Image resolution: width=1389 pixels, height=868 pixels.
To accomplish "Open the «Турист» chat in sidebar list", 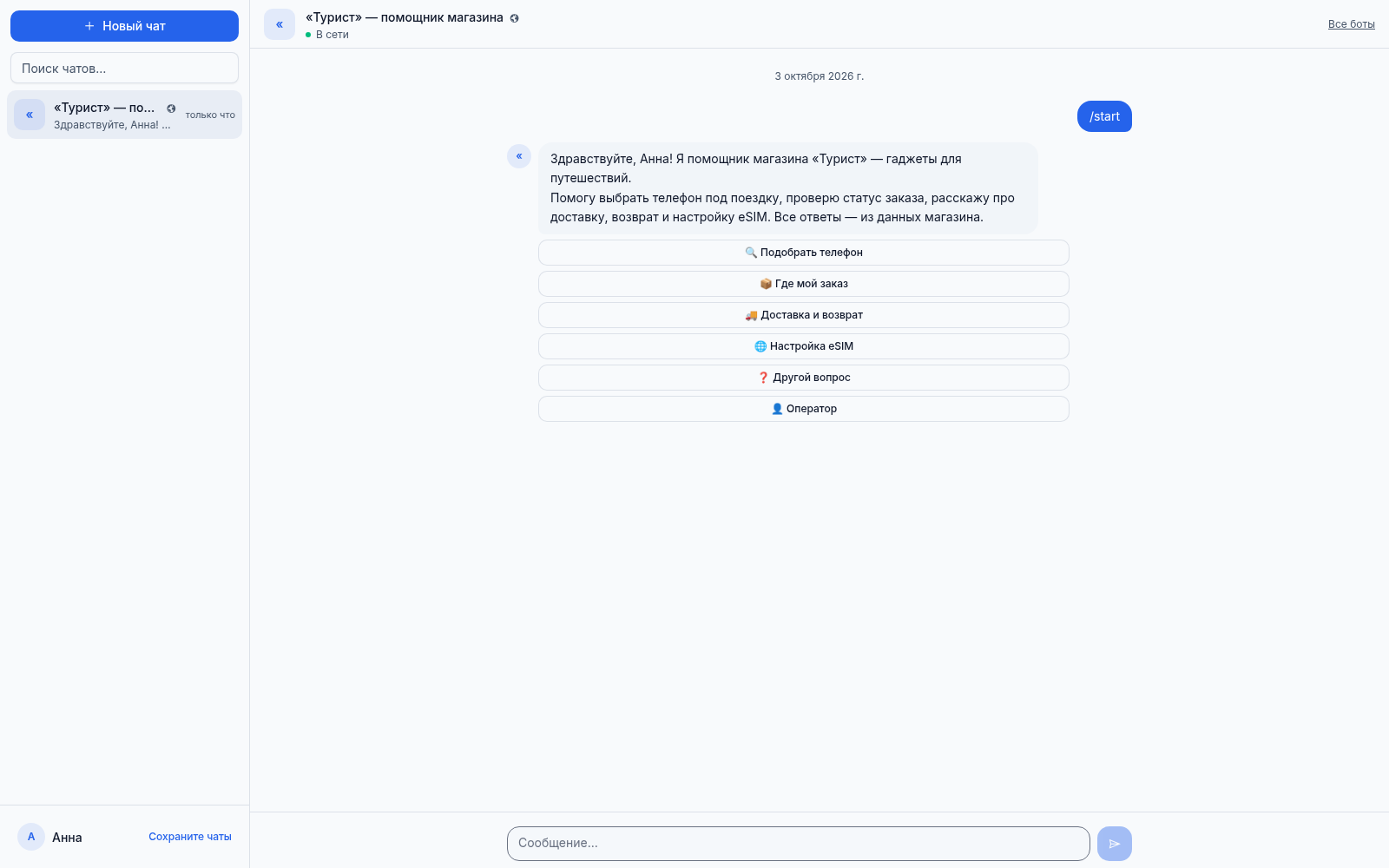I will pyautogui.click(x=124, y=115).
